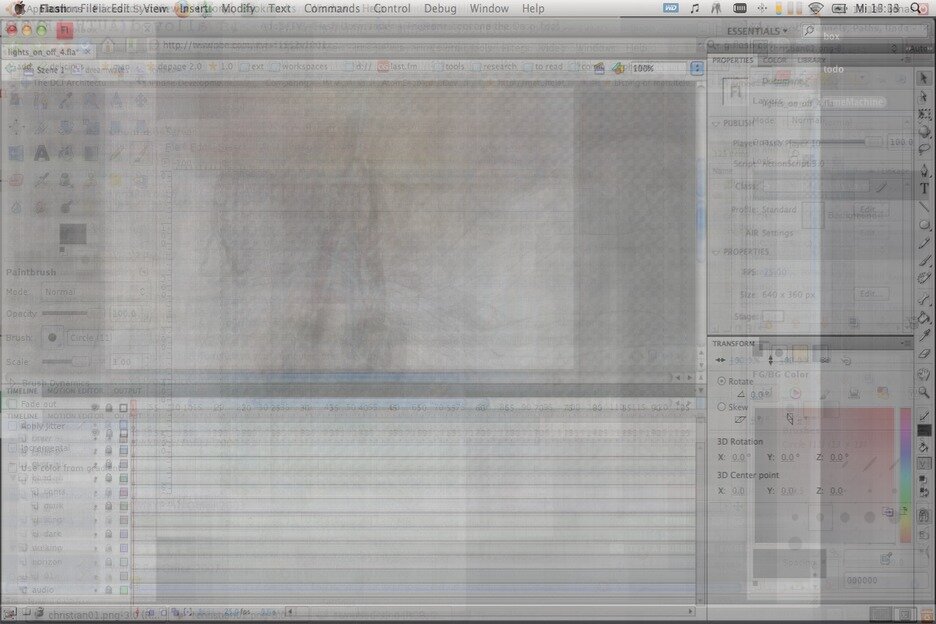
Task: Click the pencil icon beside Class field
Action: tap(882, 187)
